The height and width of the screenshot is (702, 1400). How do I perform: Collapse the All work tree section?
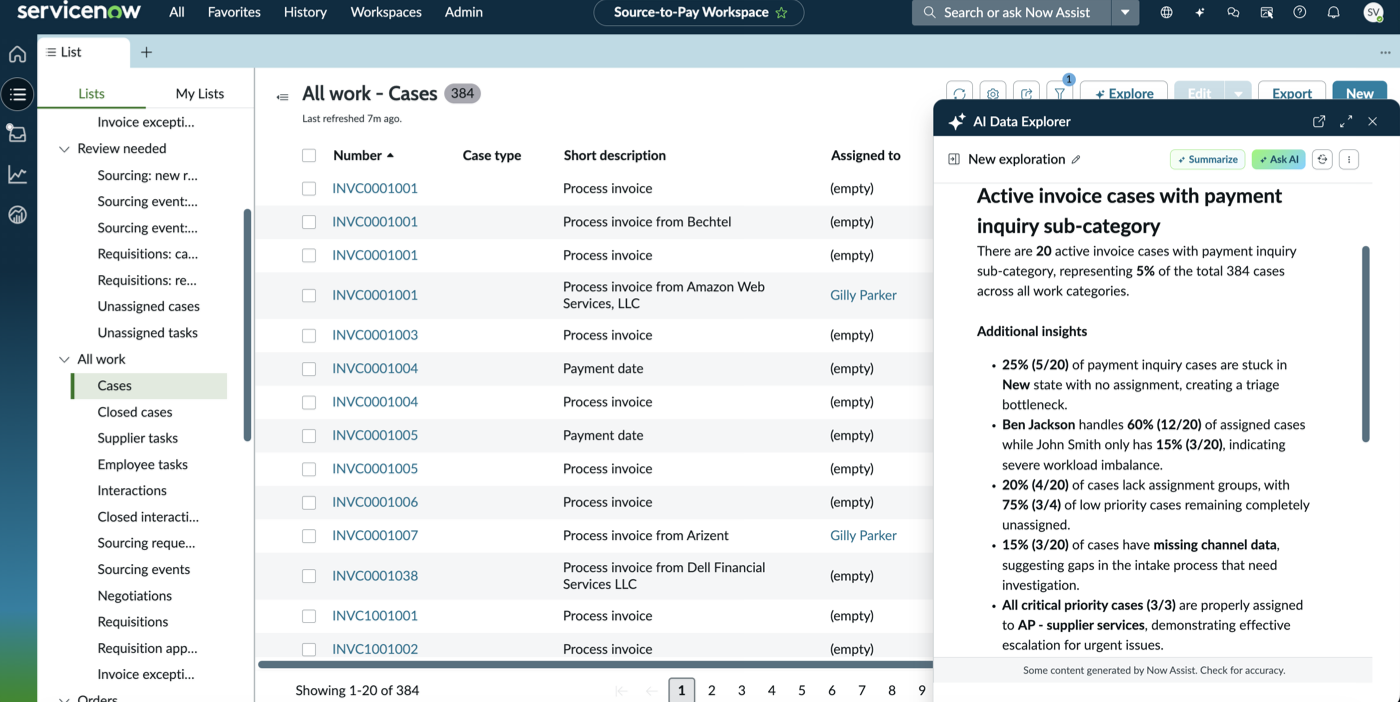(65, 359)
